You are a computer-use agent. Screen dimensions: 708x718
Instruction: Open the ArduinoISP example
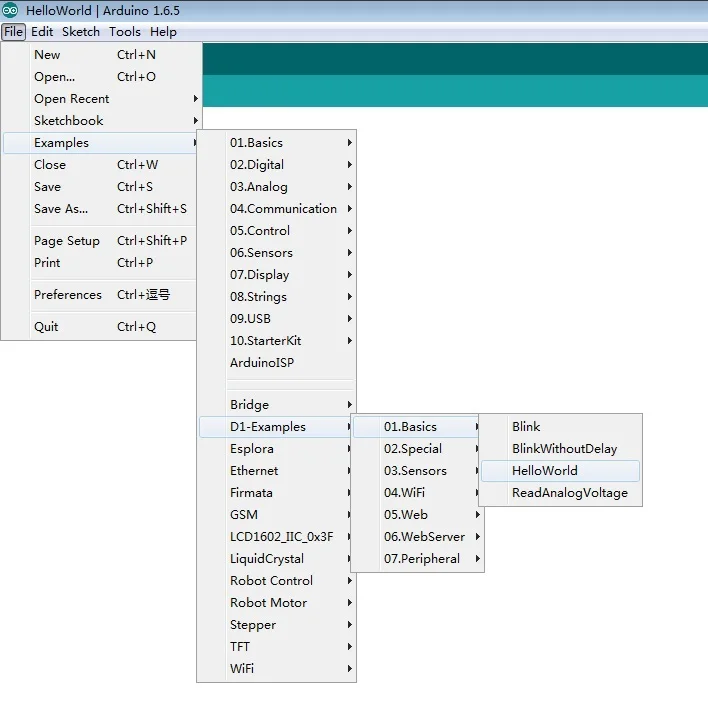point(277,362)
